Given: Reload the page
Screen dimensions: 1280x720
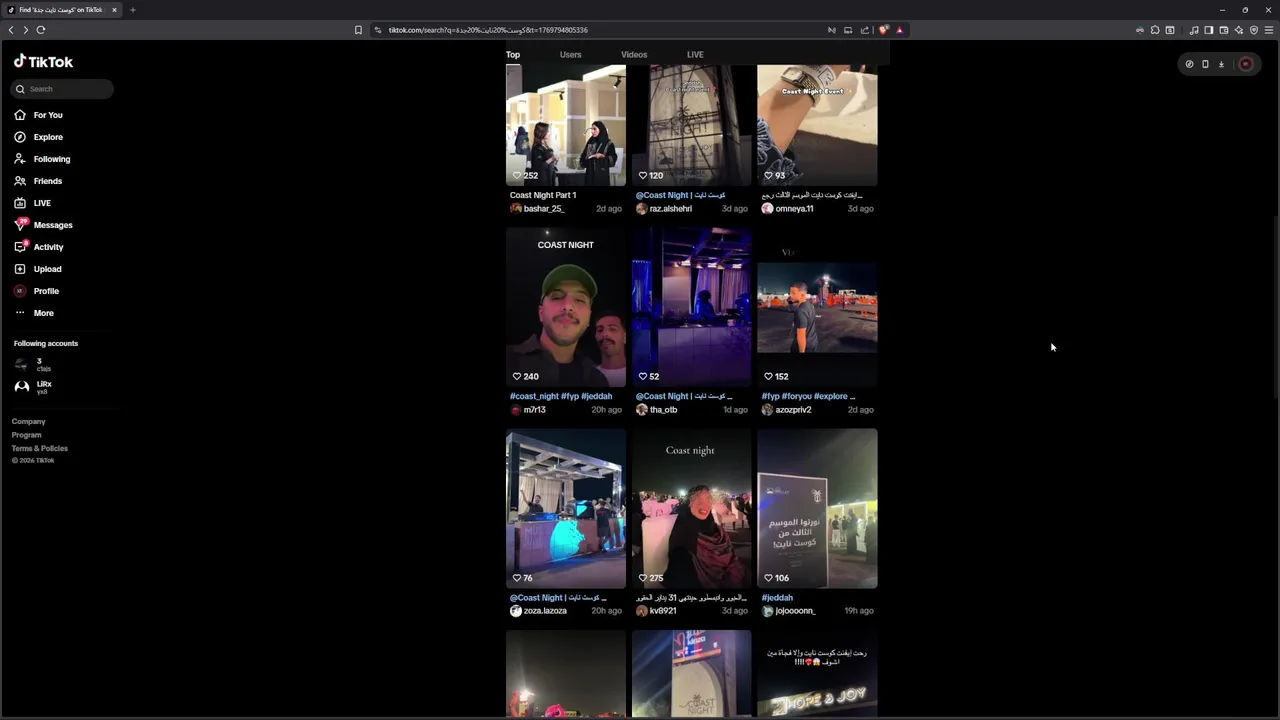Looking at the screenshot, I should point(41,30).
